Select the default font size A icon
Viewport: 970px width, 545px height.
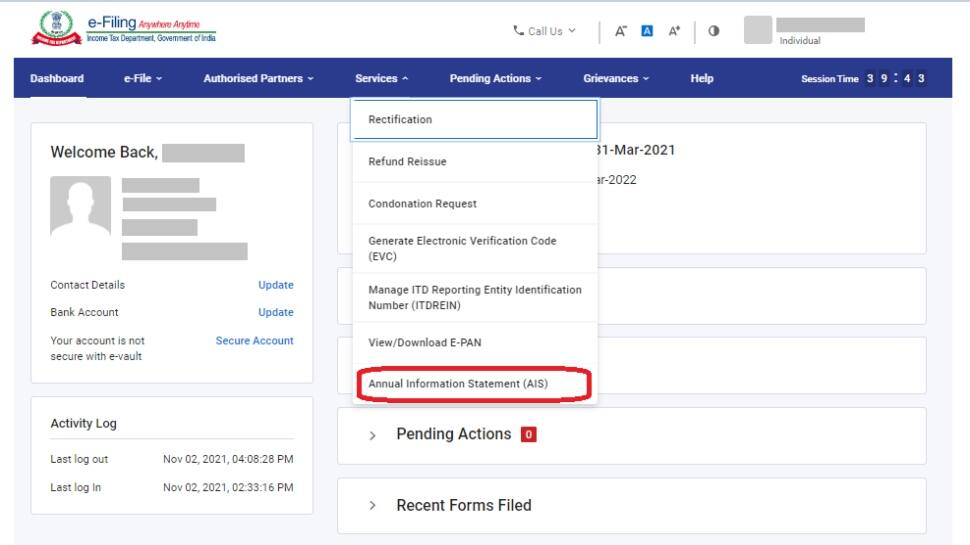tap(647, 31)
